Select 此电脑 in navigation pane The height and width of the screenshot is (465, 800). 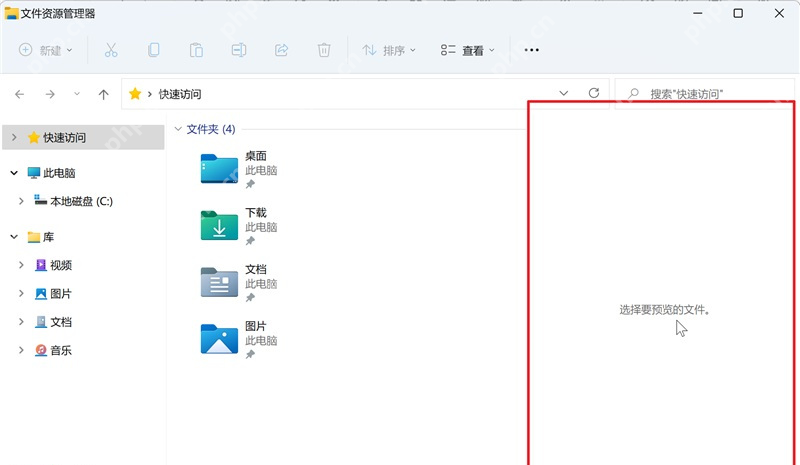click(x=52, y=173)
